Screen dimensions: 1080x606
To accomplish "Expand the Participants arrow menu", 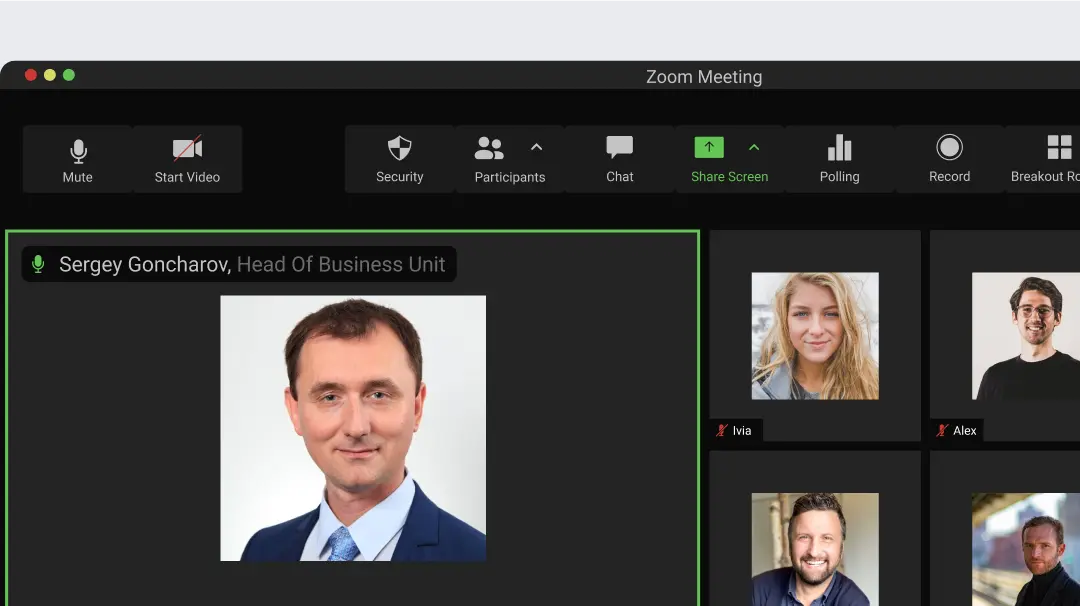I will [x=537, y=148].
